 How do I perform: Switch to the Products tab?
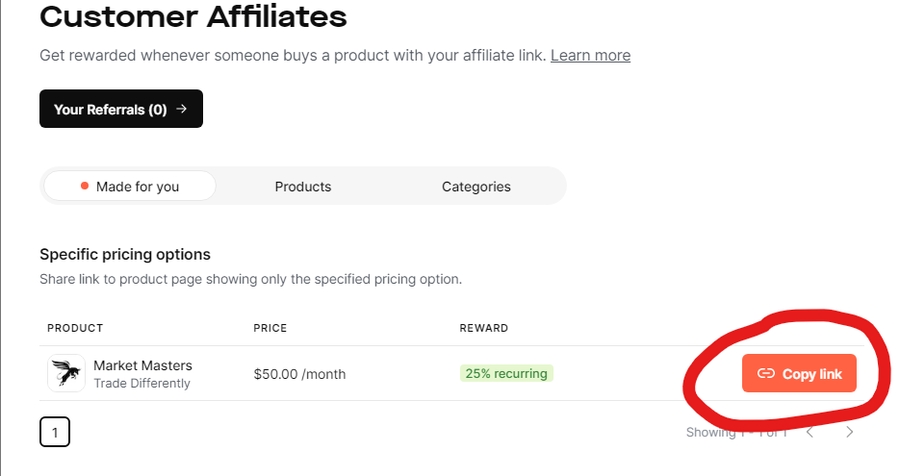point(303,186)
